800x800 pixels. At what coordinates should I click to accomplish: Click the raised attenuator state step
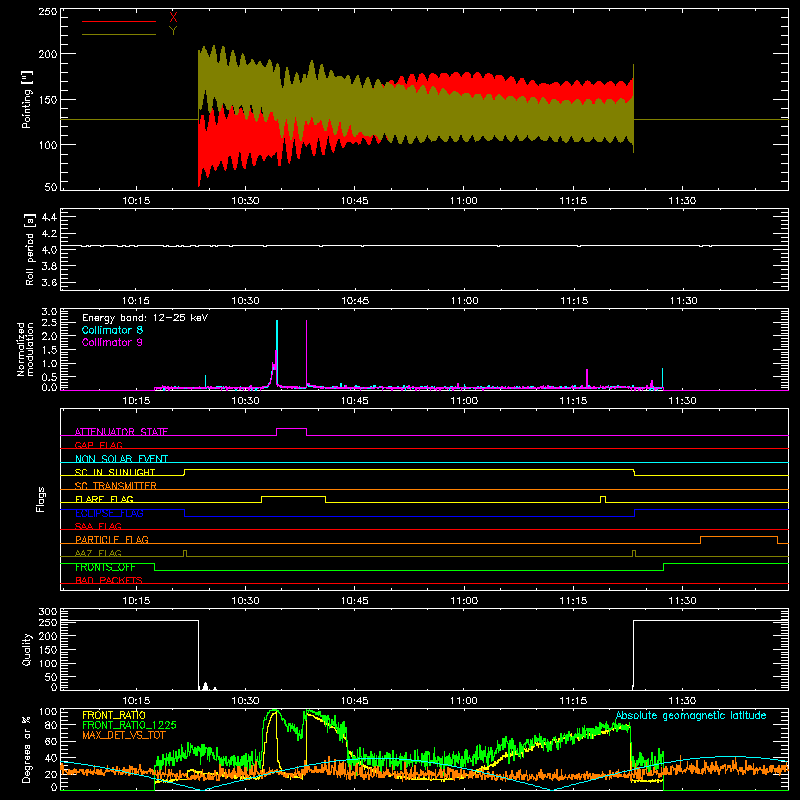(291, 429)
